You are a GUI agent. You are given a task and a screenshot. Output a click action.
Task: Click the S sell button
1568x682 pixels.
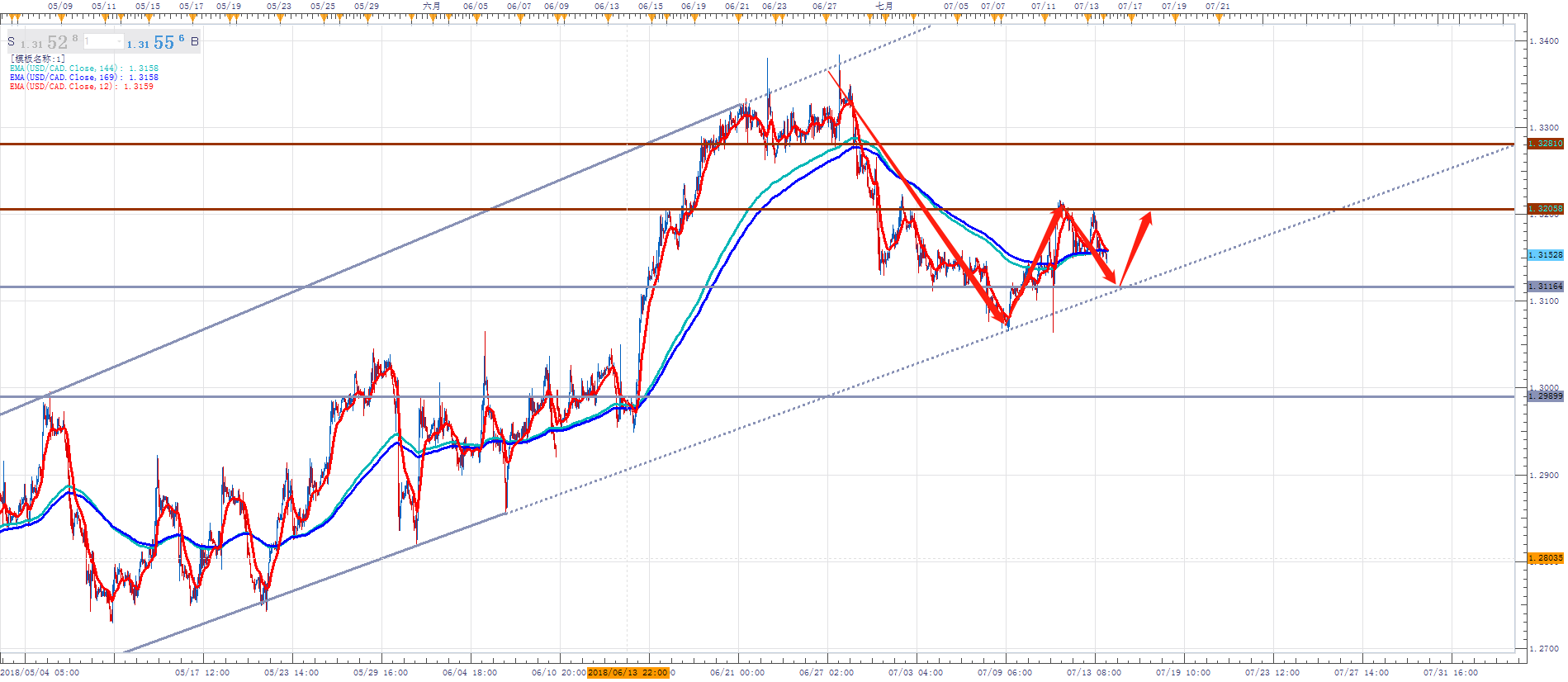11,41
